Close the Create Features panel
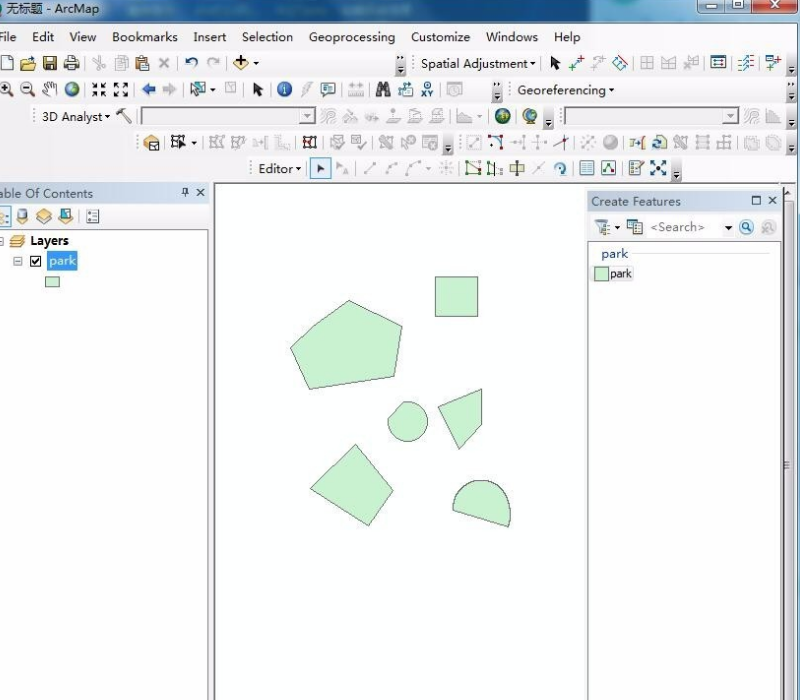Image resolution: width=800 pixels, height=700 pixels. click(772, 201)
